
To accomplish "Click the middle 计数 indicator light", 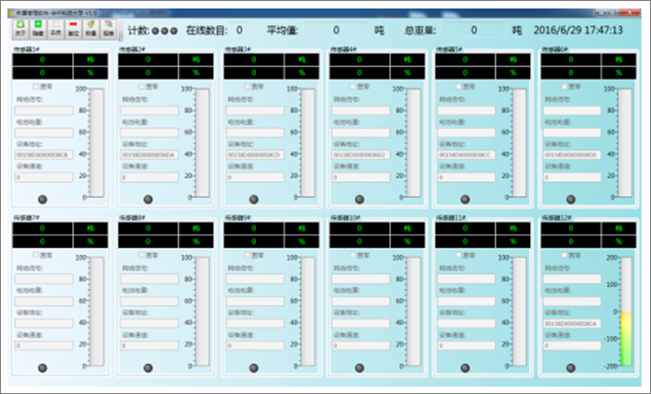I will pyautogui.click(x=164, y=31).
